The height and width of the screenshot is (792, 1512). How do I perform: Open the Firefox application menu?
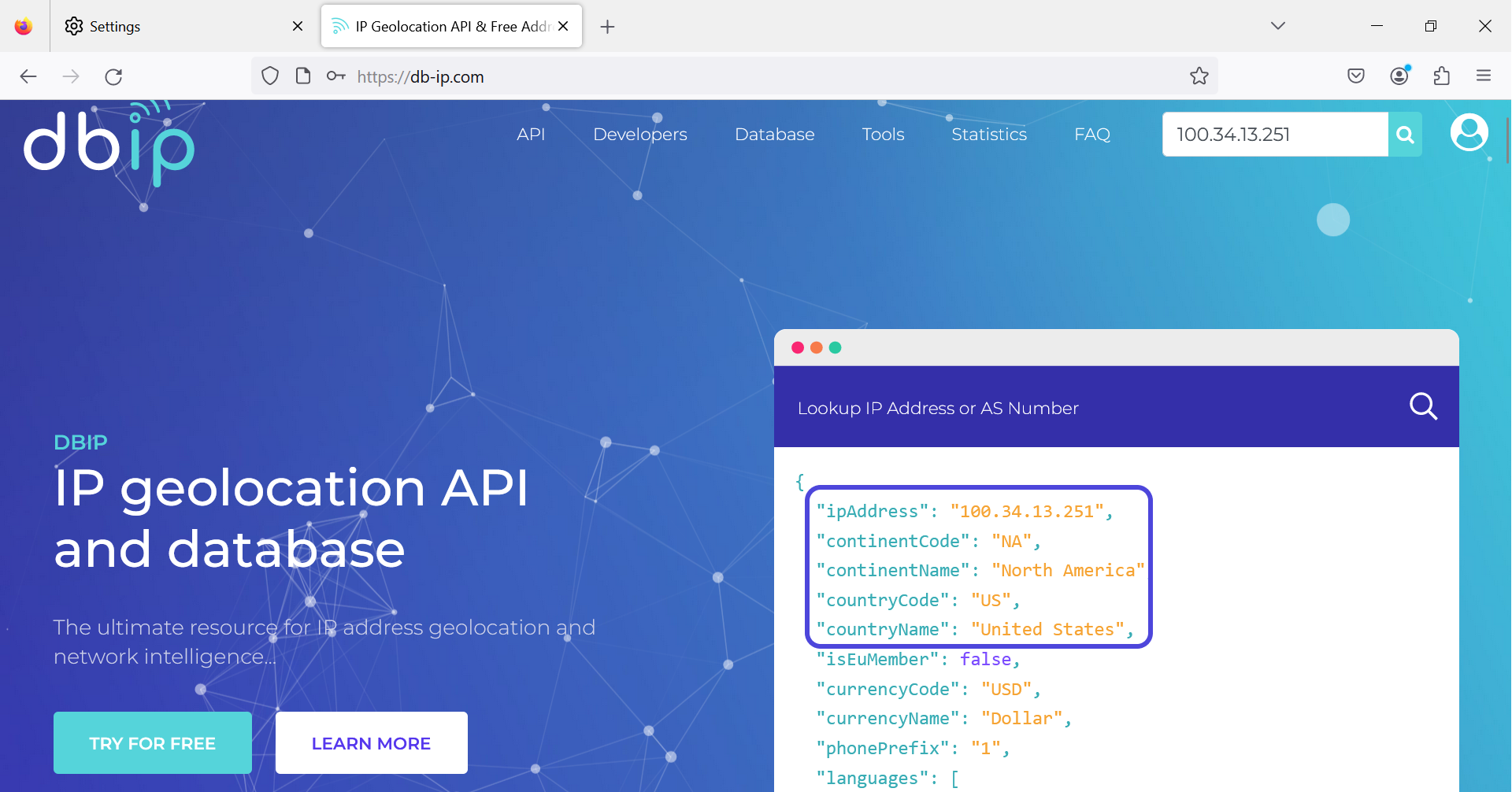(1484, 76)
